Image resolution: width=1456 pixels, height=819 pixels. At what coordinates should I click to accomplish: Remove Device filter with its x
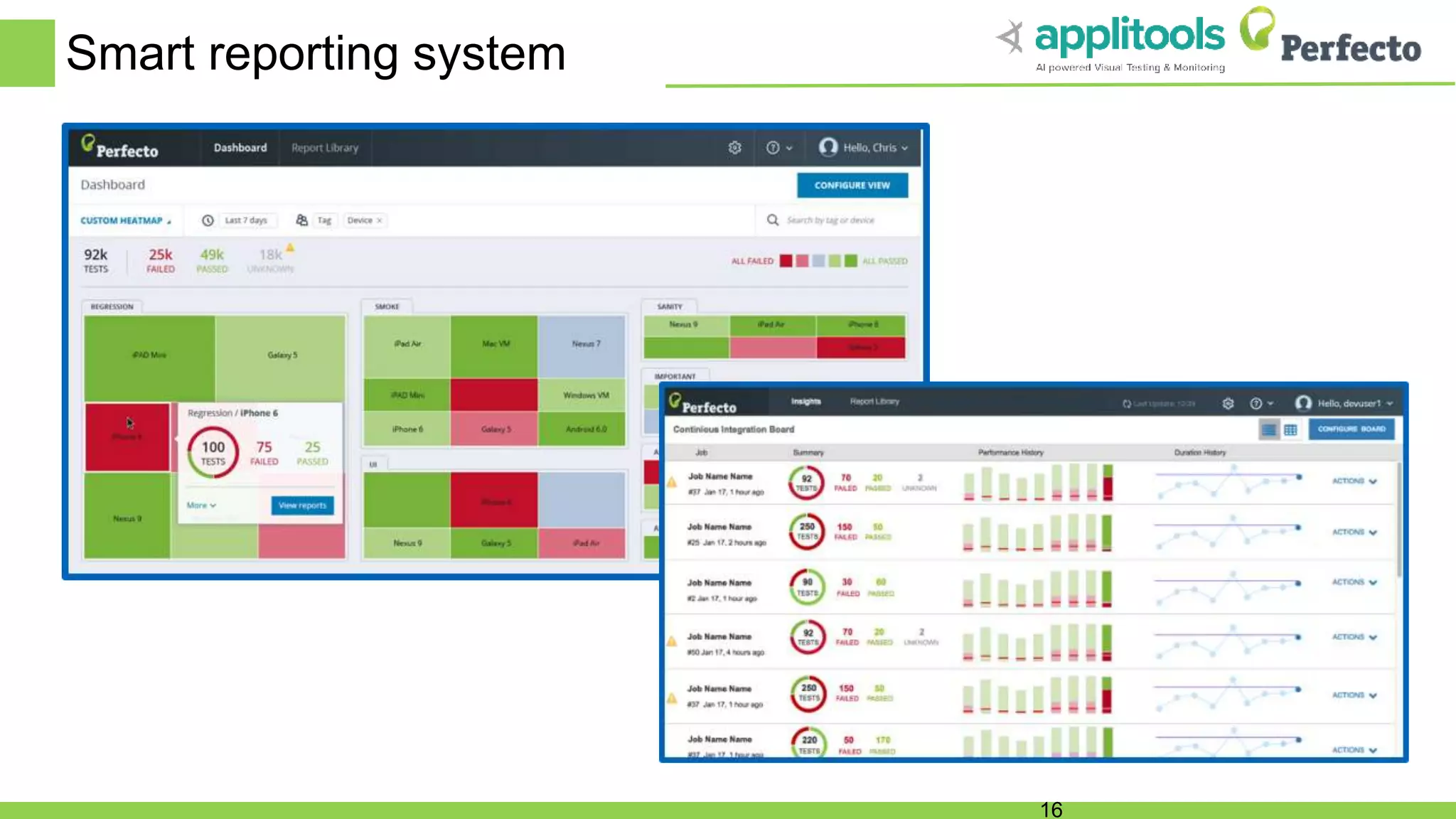point(380,220)
